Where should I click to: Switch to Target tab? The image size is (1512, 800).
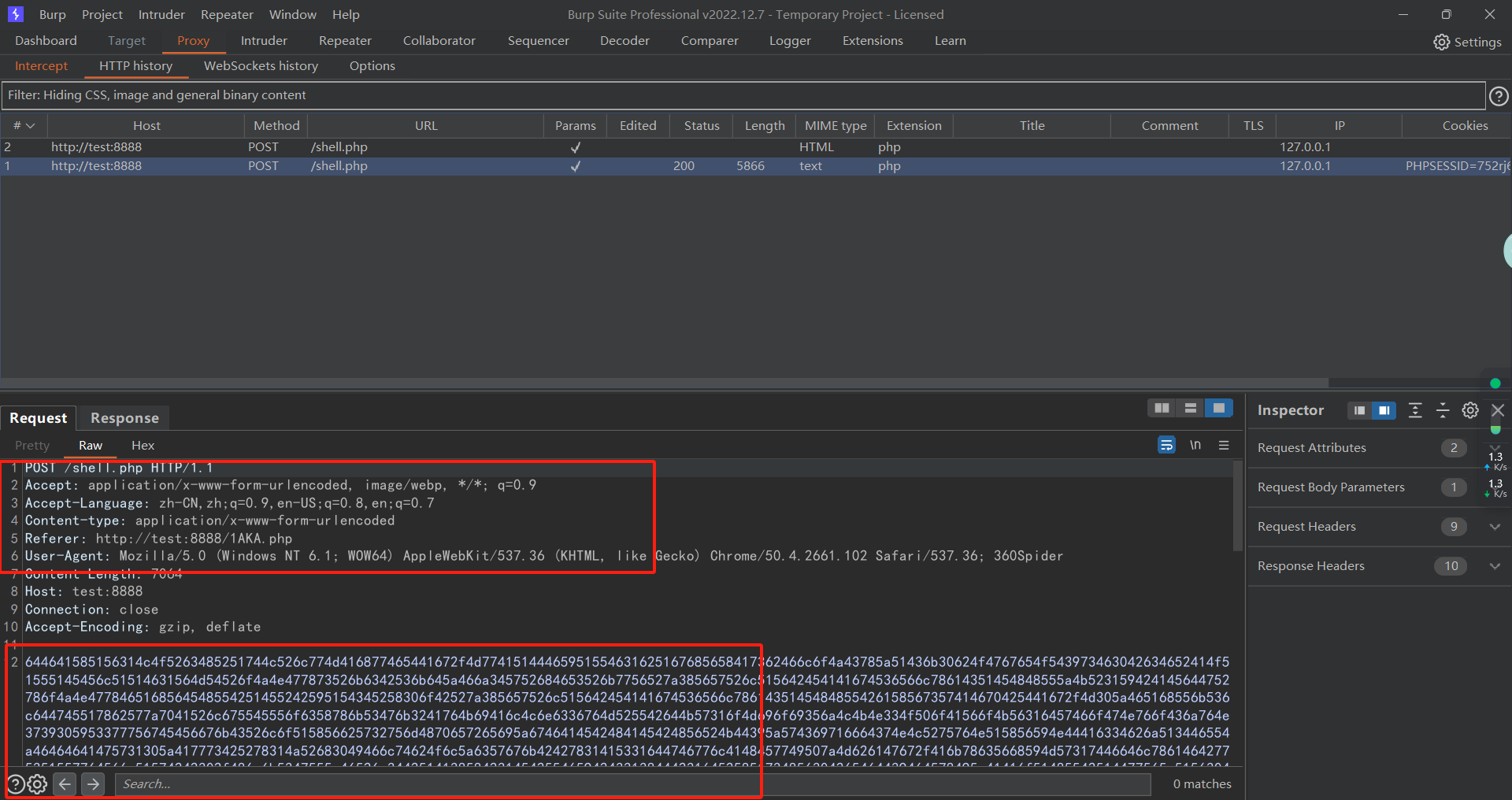click(x=127, y=41)
